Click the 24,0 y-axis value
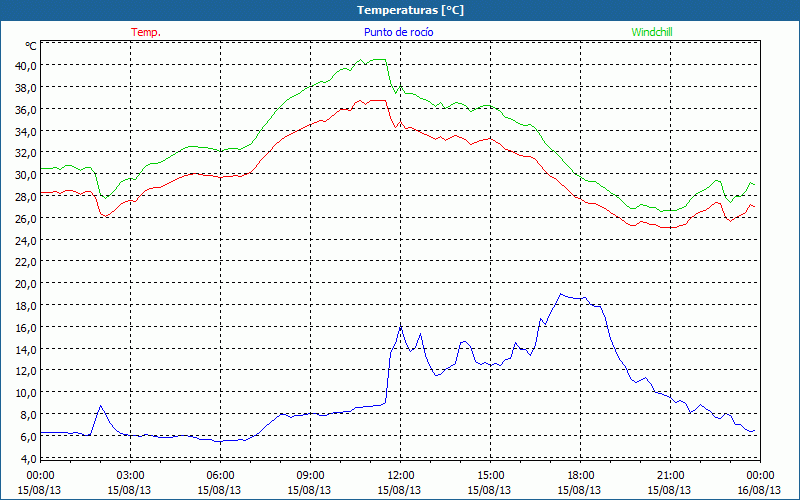The height and width of the screenshot is (500, 800). point(26,240)
